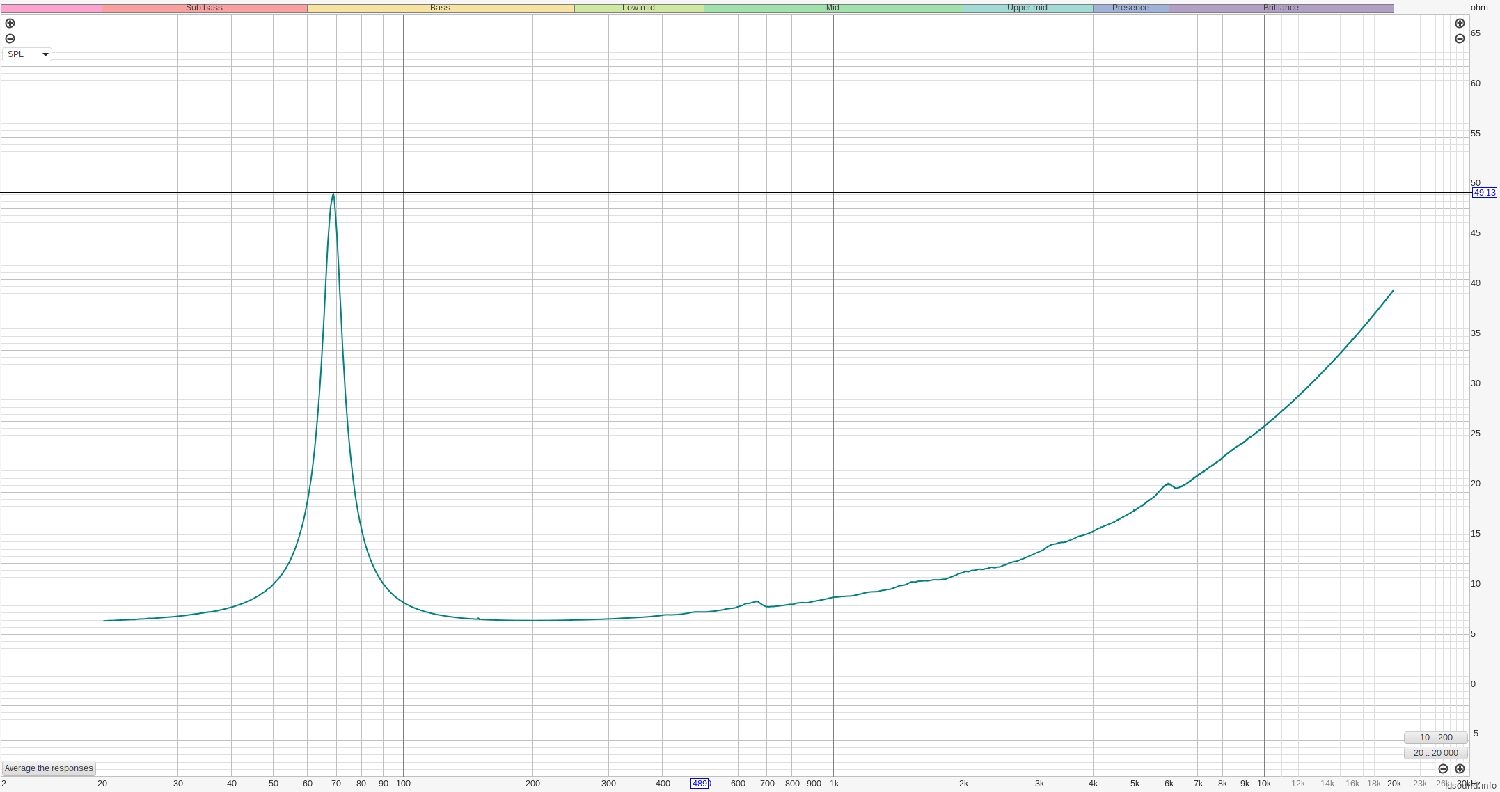This screenshot has height=792, width=1500.
Task: Click the yellow Bass frequency band
Action: coord(440,8)
